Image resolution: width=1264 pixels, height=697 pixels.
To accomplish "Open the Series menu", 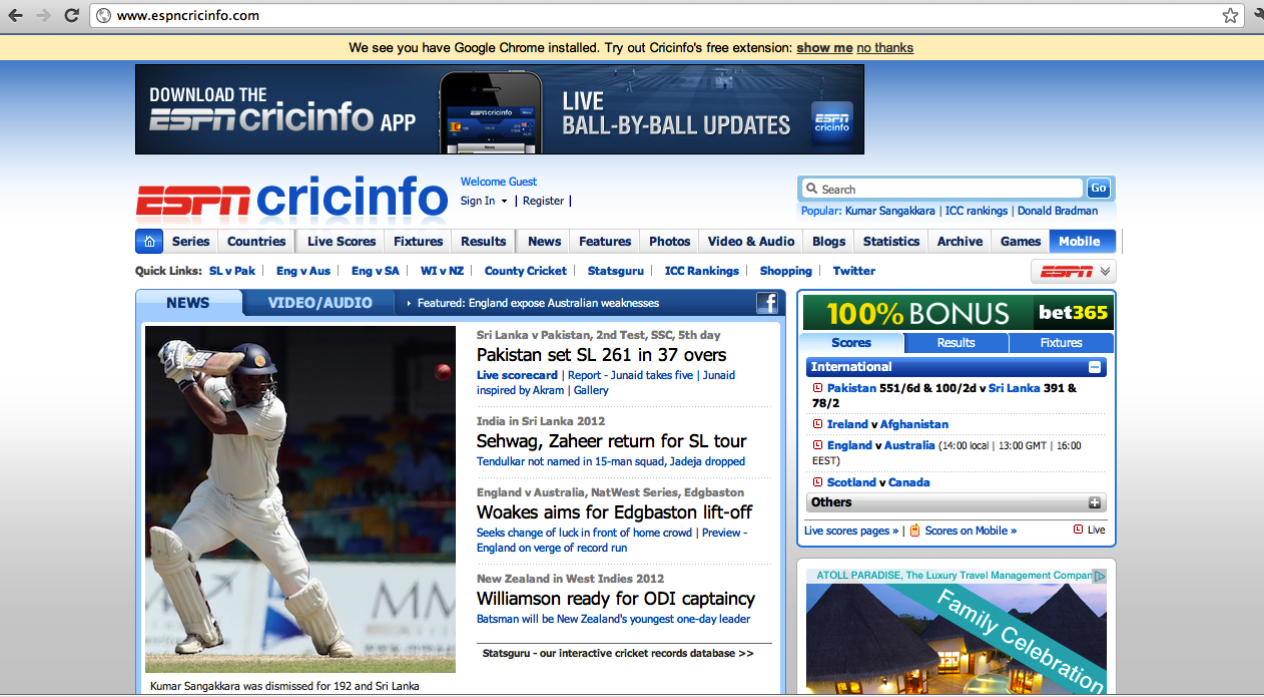I will click(191, 241).
